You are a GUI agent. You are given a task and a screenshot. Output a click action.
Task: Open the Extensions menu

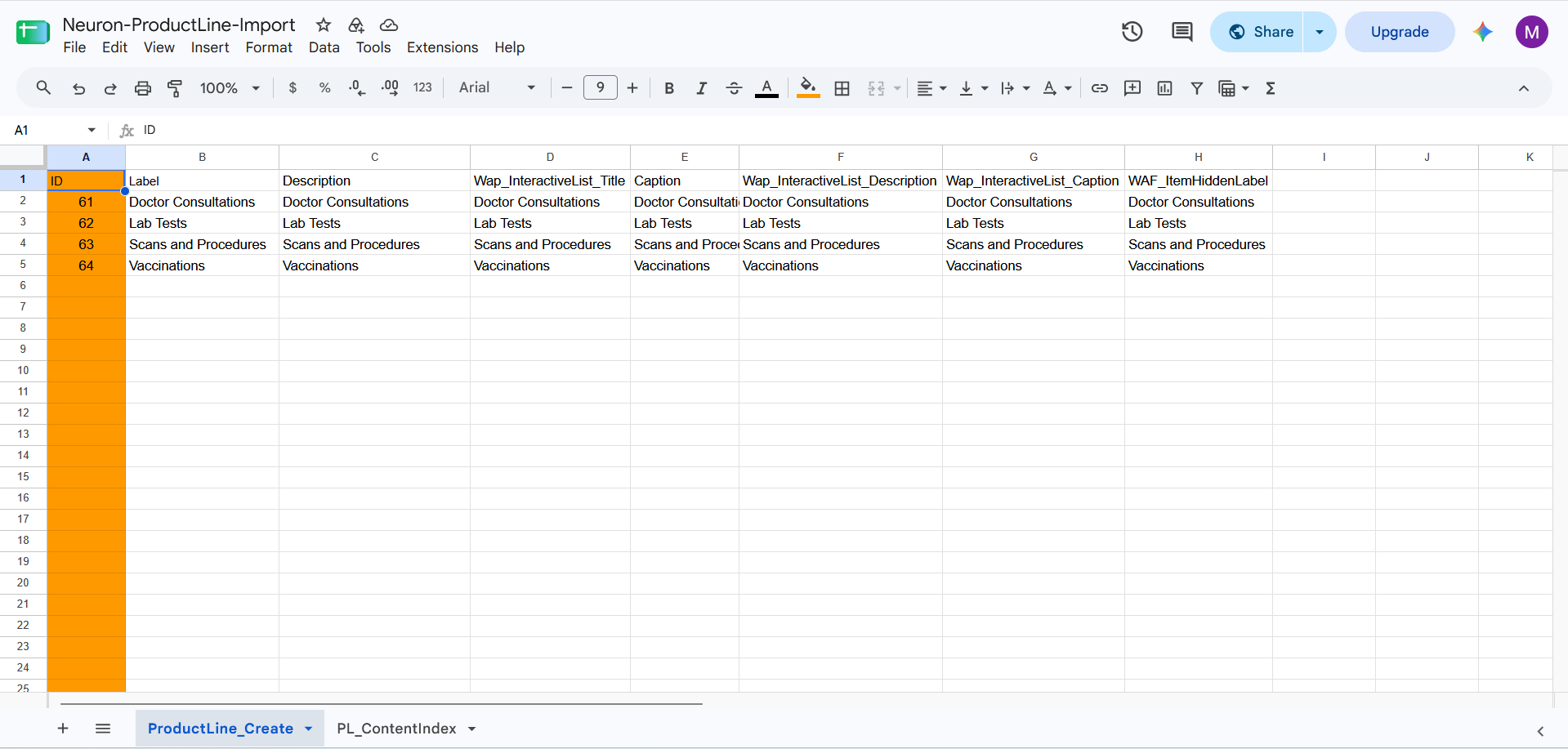pyautogui.click(x=442, y=47)
